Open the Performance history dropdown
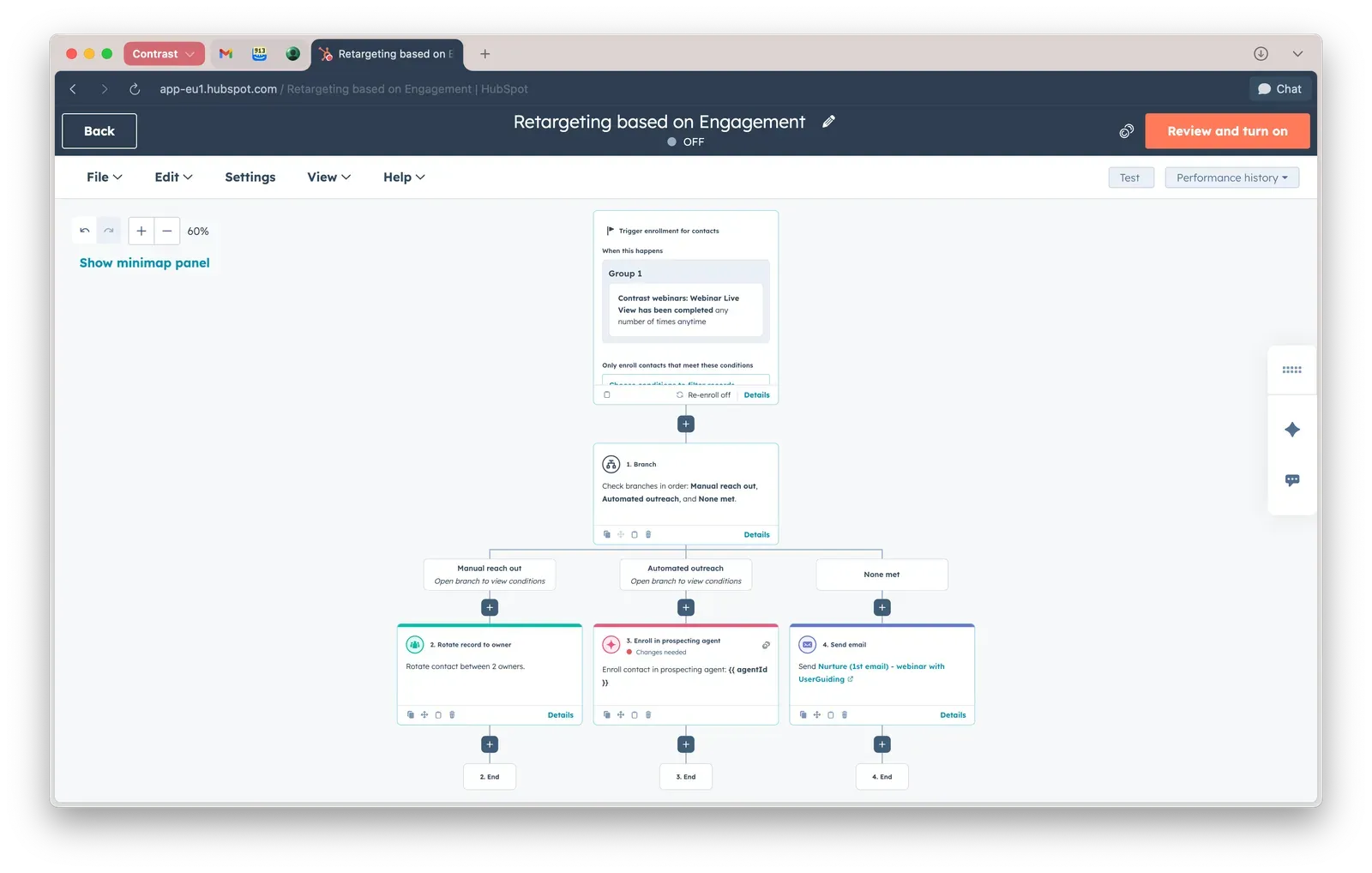 click(x=1231, y=178)
